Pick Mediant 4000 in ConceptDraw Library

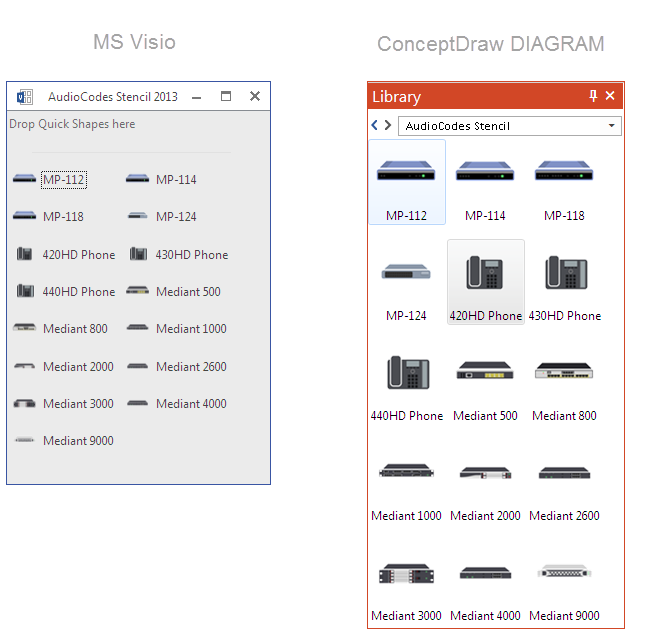485,573
